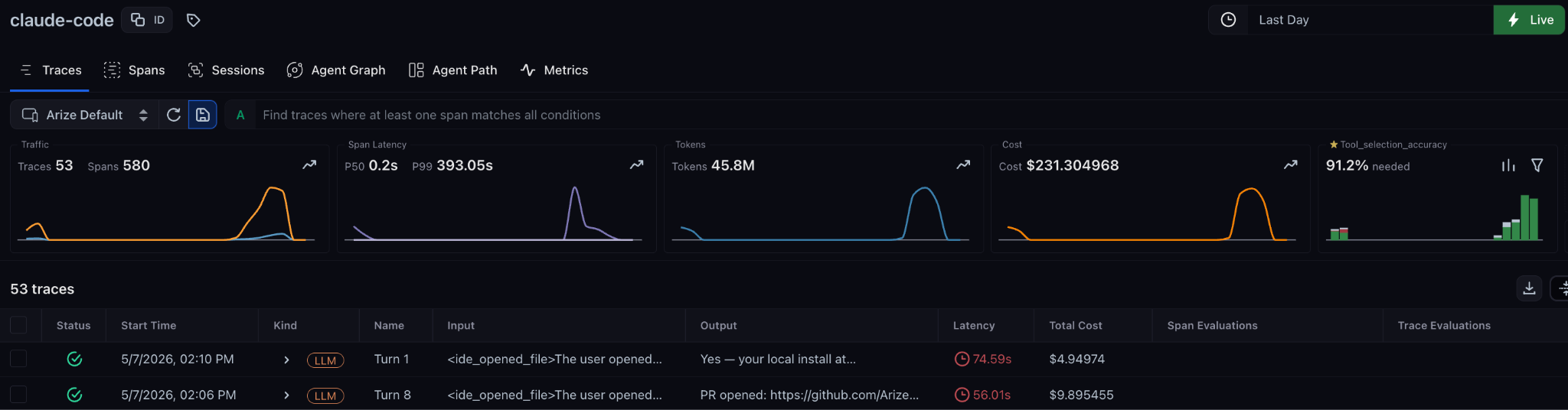Click the Tokens value 45.8M

click(733, 165)
